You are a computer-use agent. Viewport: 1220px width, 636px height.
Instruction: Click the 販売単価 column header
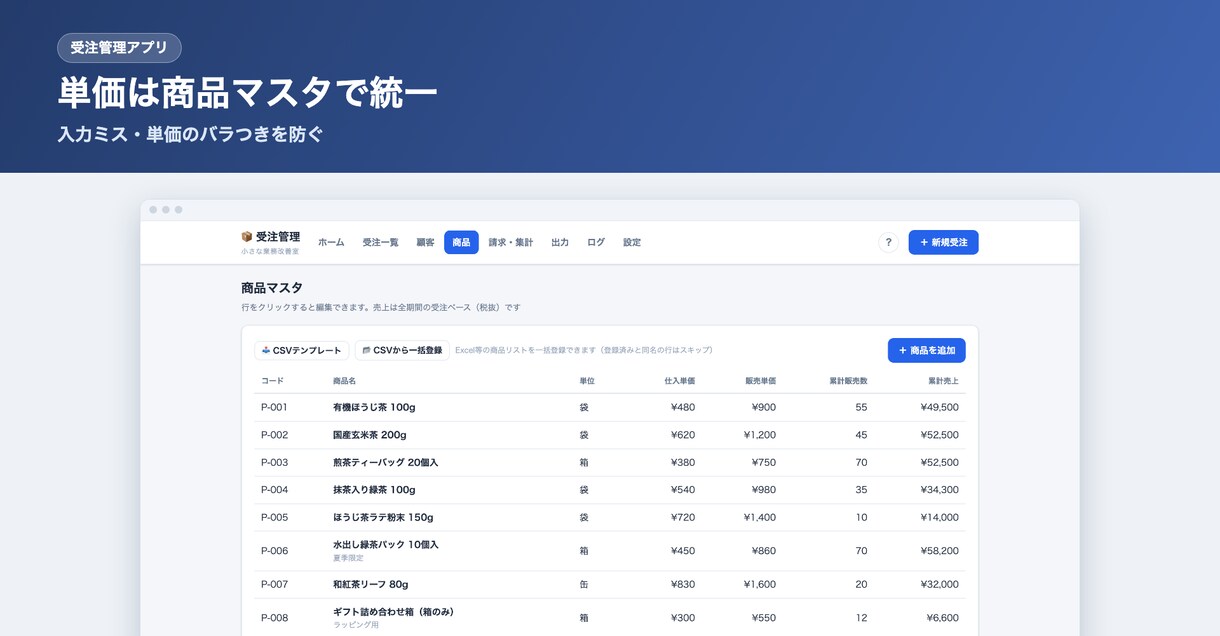(x=760, y=381)
